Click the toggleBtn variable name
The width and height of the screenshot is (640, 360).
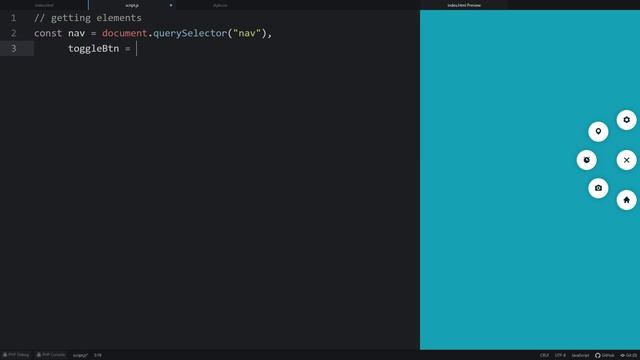[x=93, y=49]
